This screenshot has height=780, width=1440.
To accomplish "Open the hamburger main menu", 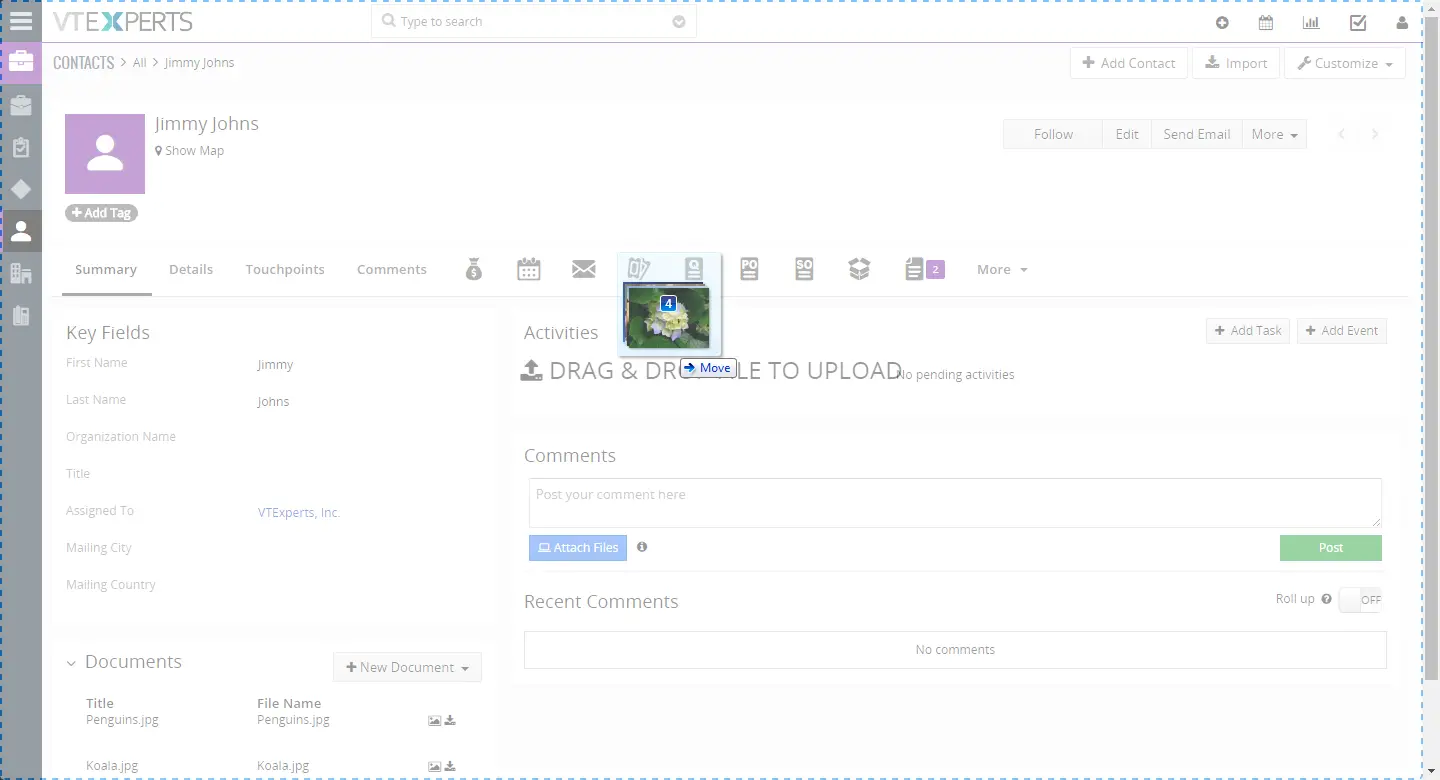I will tap(21, 21).
